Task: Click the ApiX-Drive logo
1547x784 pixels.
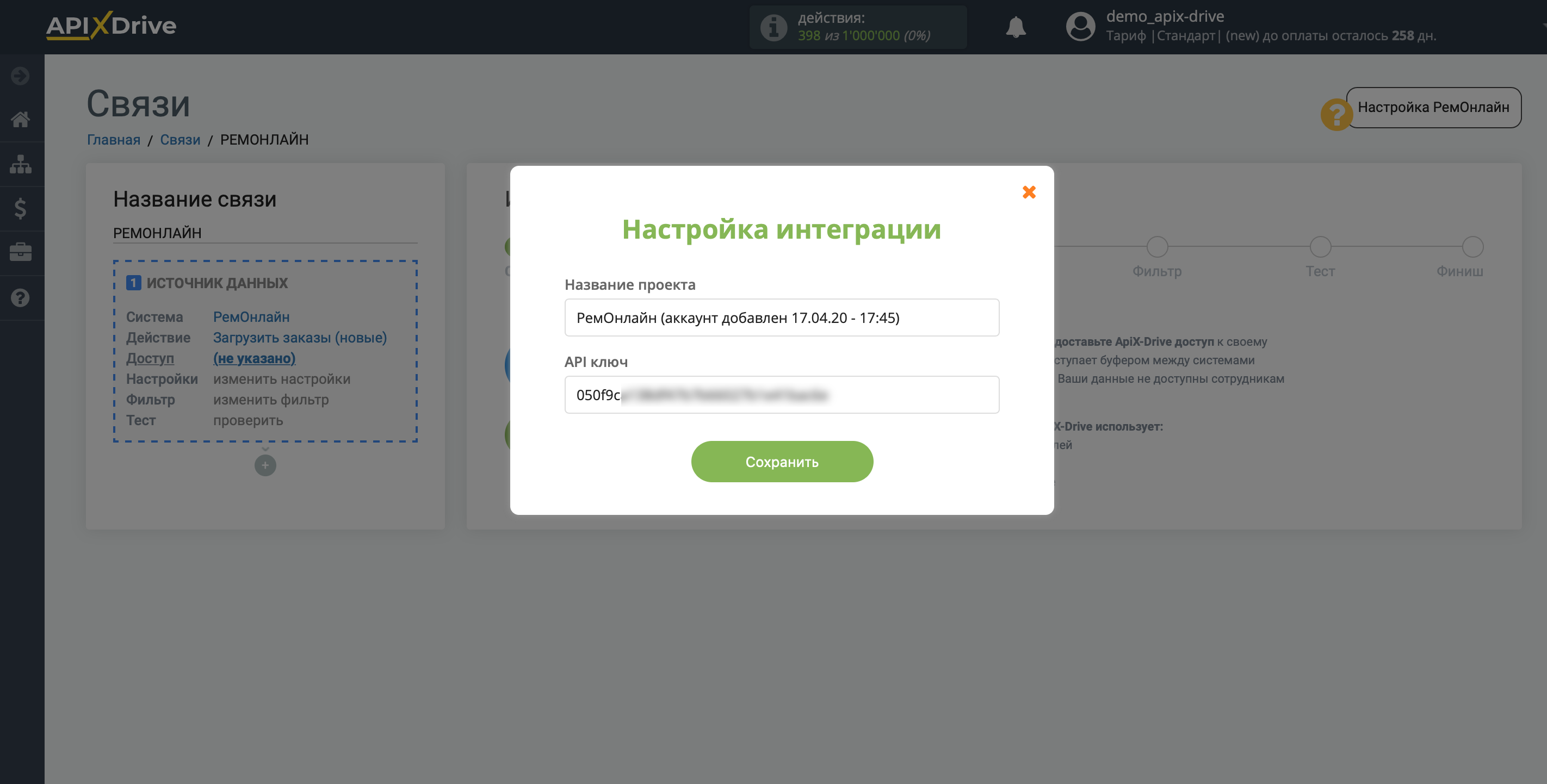Action: tap(111, 26)
